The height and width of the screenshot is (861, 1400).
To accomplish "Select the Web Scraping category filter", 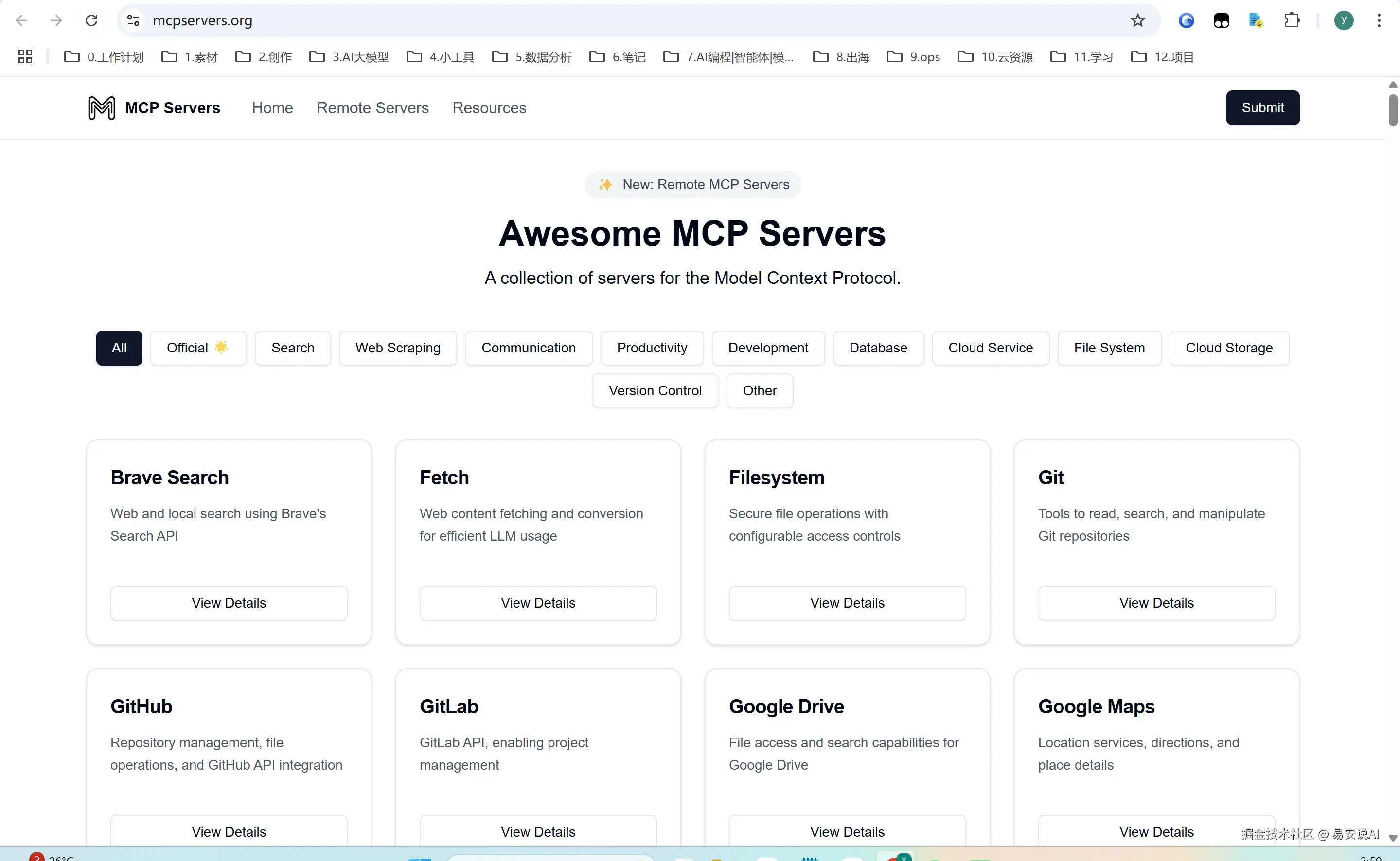I will click(398, 347).
